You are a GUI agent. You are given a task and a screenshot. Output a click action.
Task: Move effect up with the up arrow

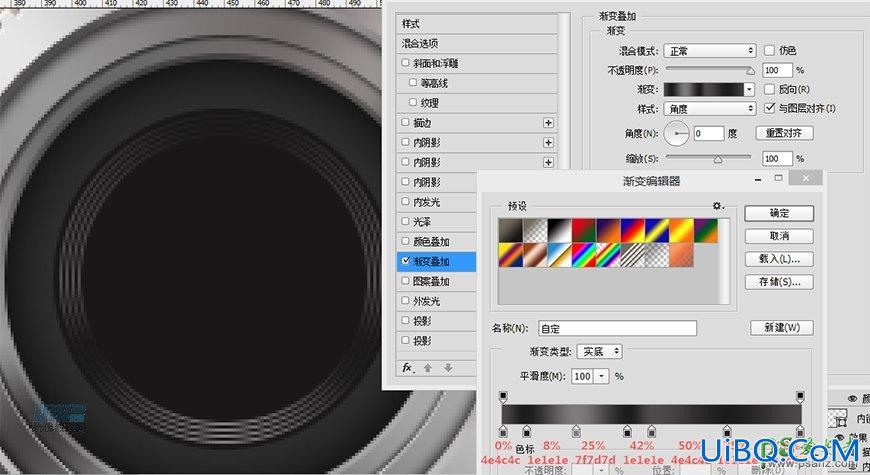tap(428, 368)
